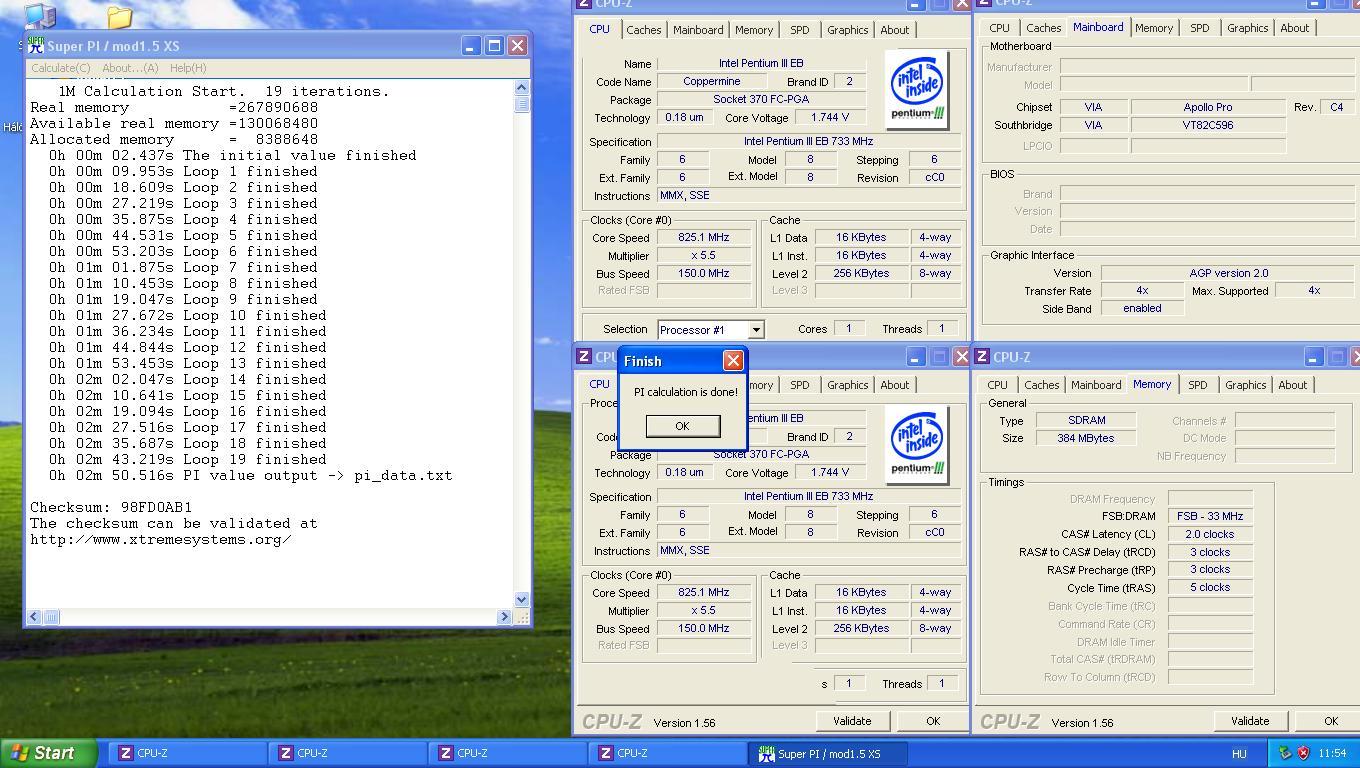Open the Windows Start menu

click(x=49, y=753)
